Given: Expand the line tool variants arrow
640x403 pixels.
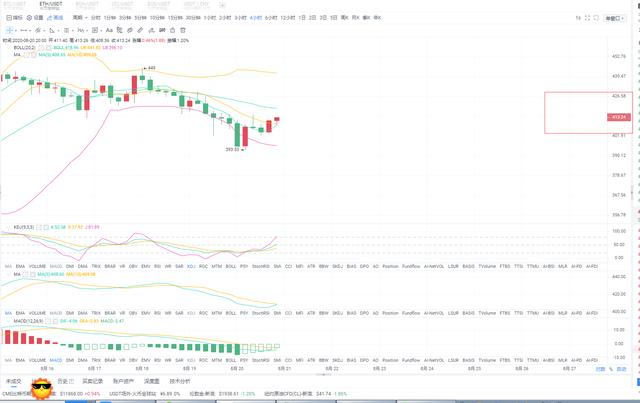Looking at the screenshot, I should point(30,31).
